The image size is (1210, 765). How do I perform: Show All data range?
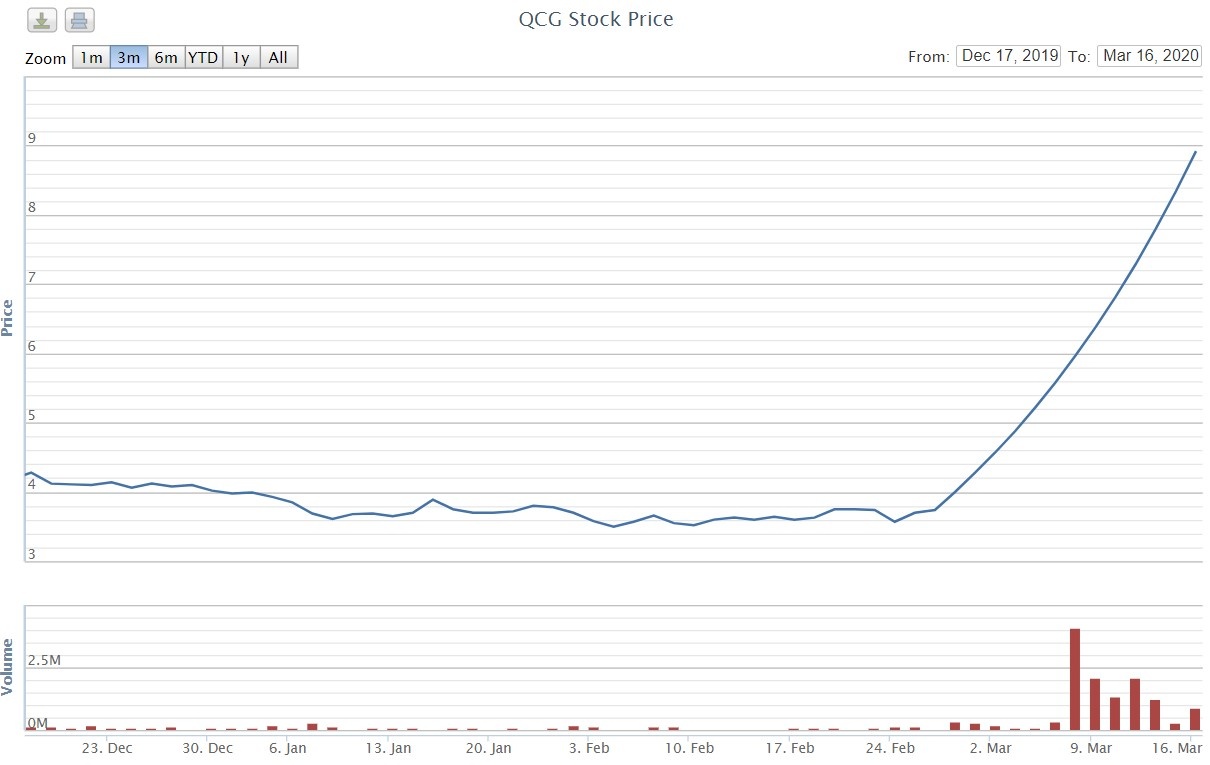click(x=278, y=57)
